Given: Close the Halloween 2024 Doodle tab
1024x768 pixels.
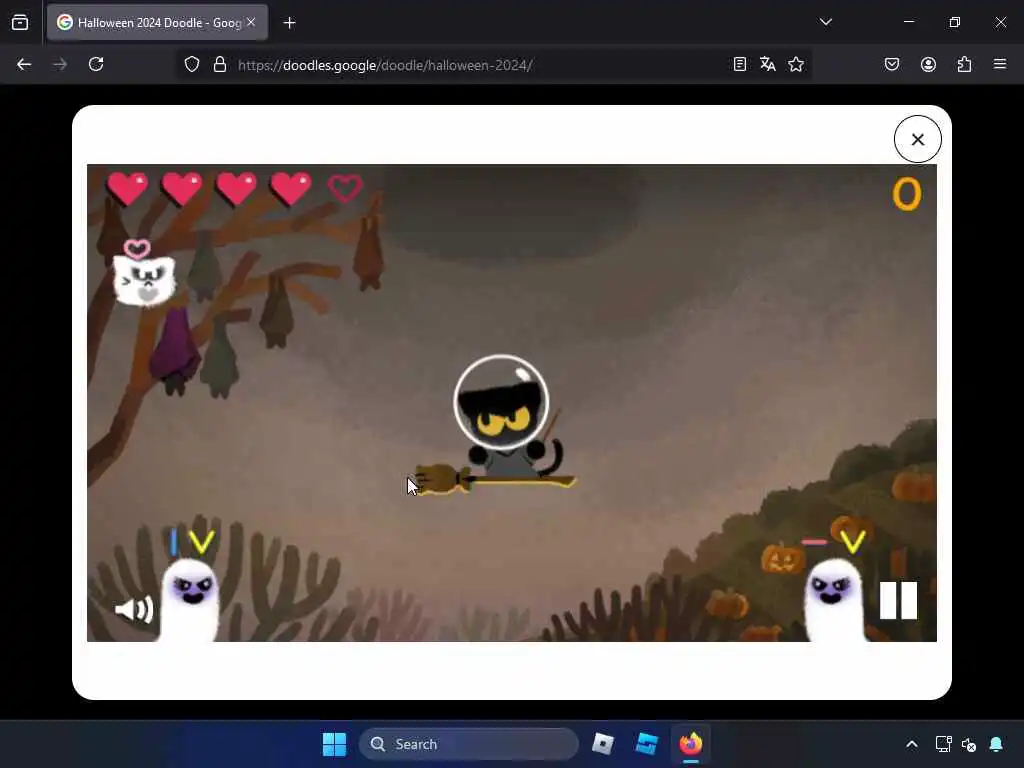Looking at the screenshot, I should tap(251, 22).
